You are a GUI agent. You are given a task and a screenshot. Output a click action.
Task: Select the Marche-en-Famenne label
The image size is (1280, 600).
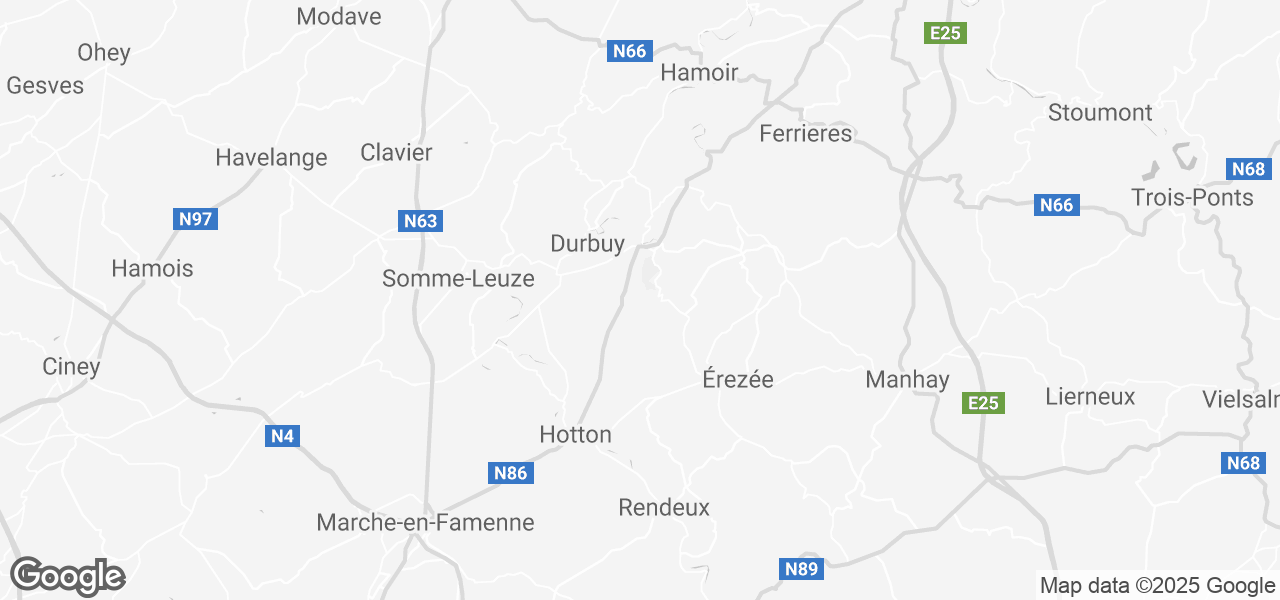[425, 522]
